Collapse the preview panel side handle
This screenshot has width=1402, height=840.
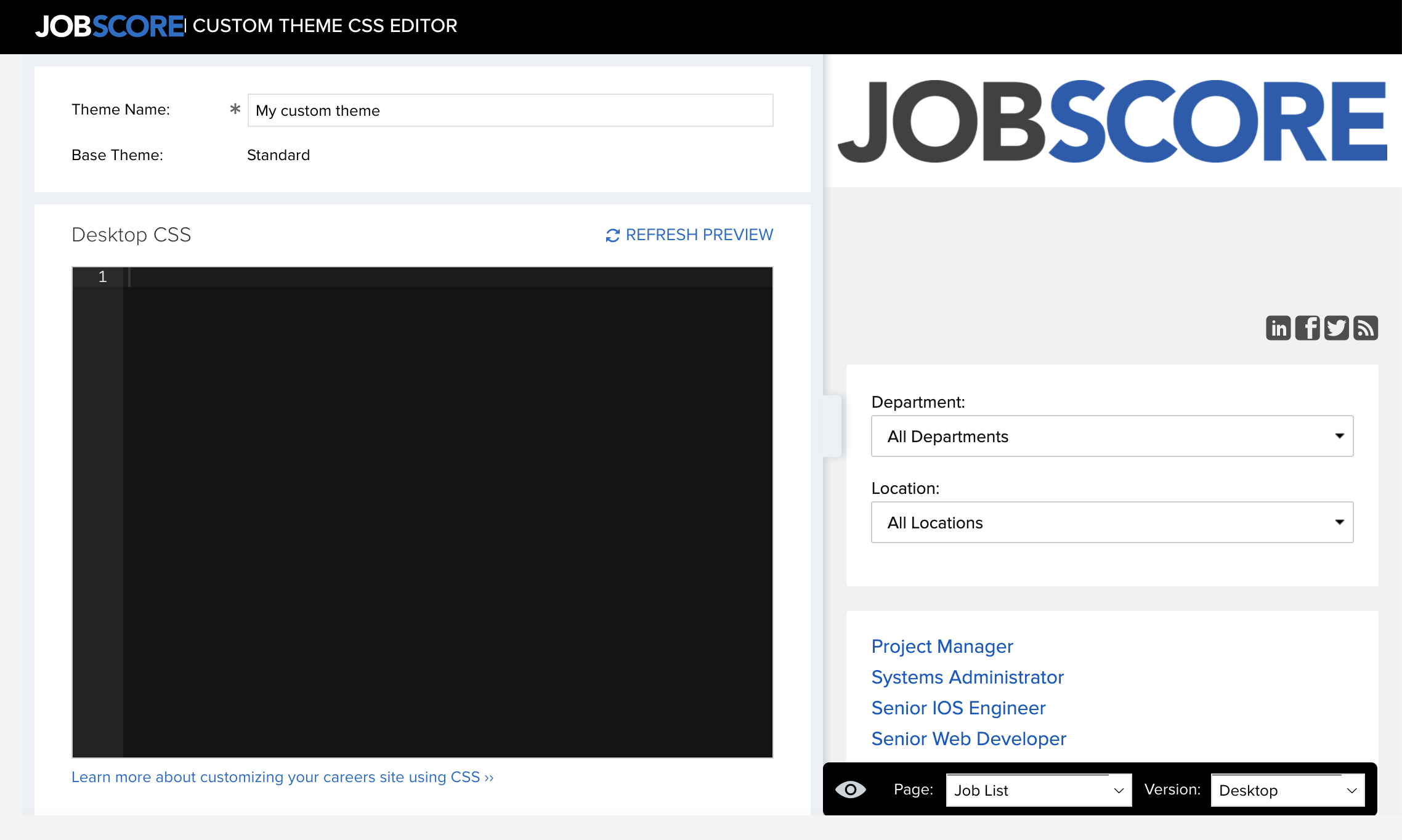[832, 426]
